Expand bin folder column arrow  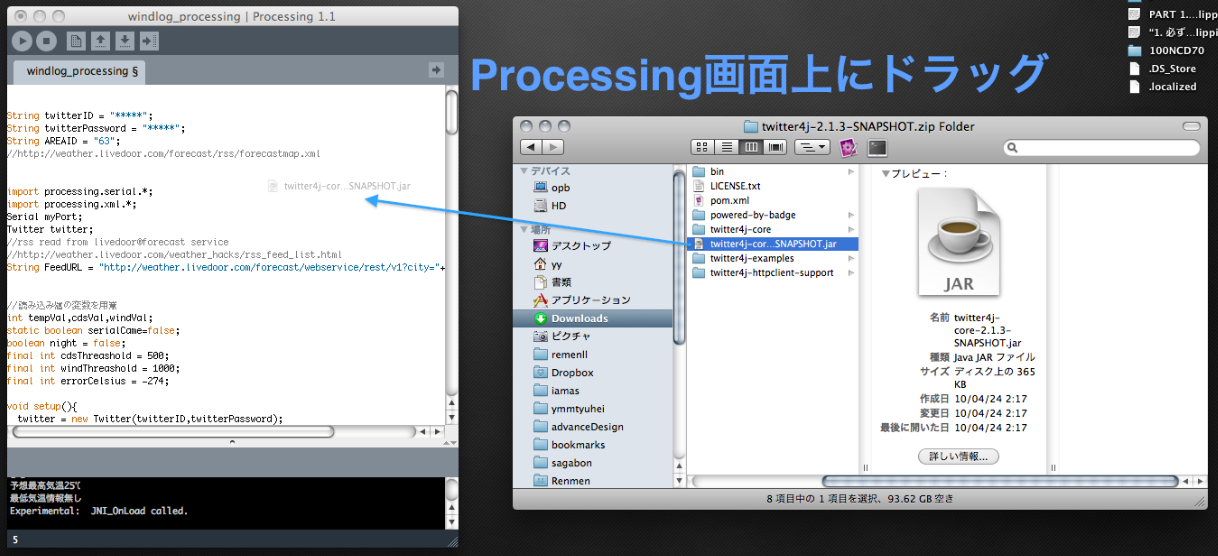click(852, 172)
